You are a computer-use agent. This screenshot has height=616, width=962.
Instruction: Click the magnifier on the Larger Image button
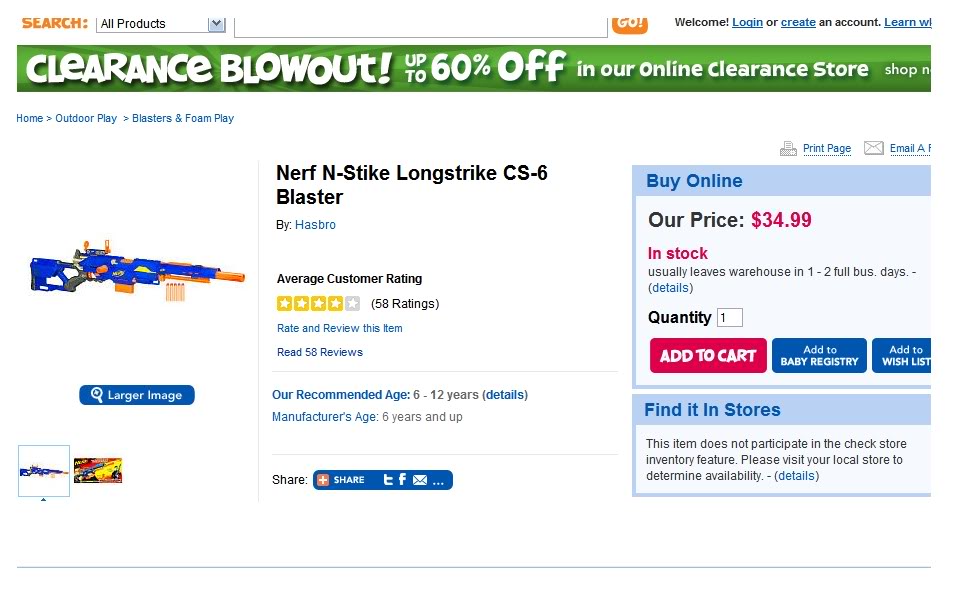tap(97, 395)
